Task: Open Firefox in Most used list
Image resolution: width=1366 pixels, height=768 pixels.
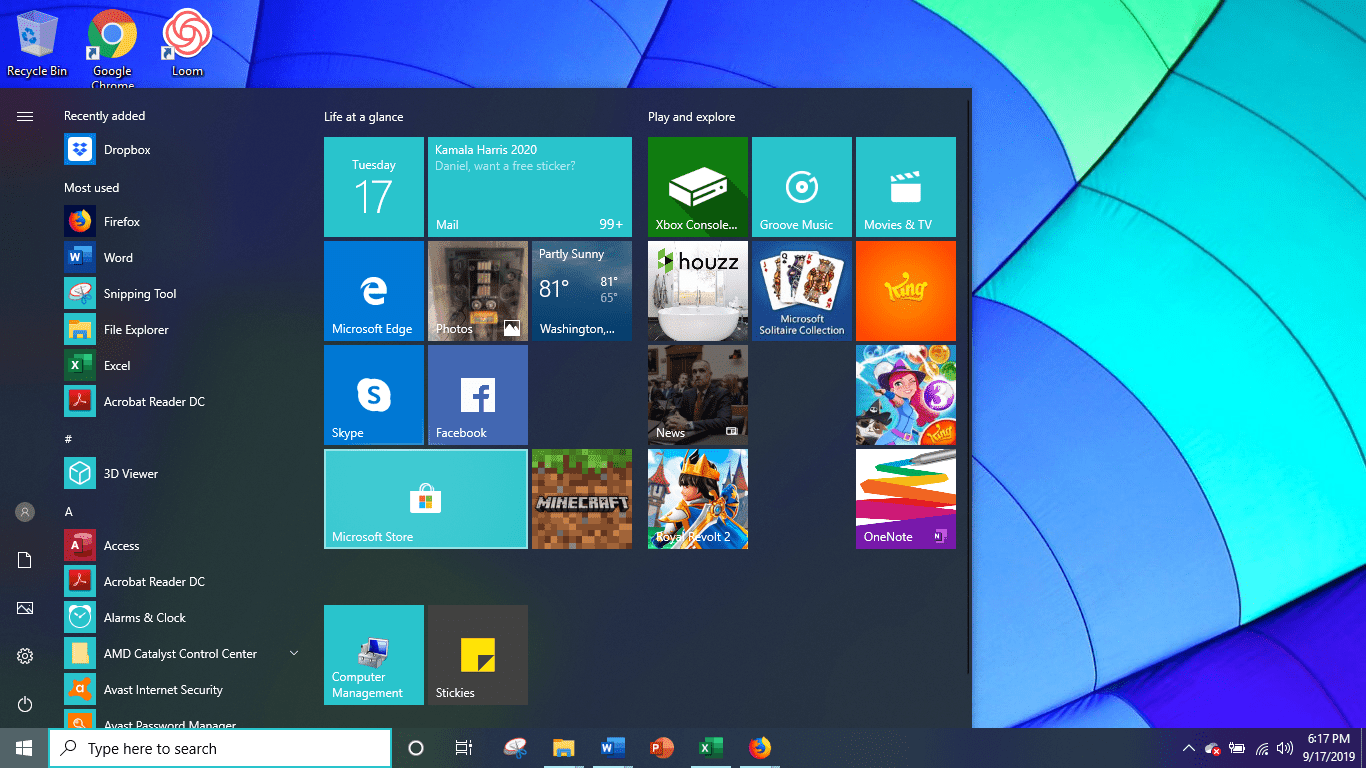Action: [181, 222]
